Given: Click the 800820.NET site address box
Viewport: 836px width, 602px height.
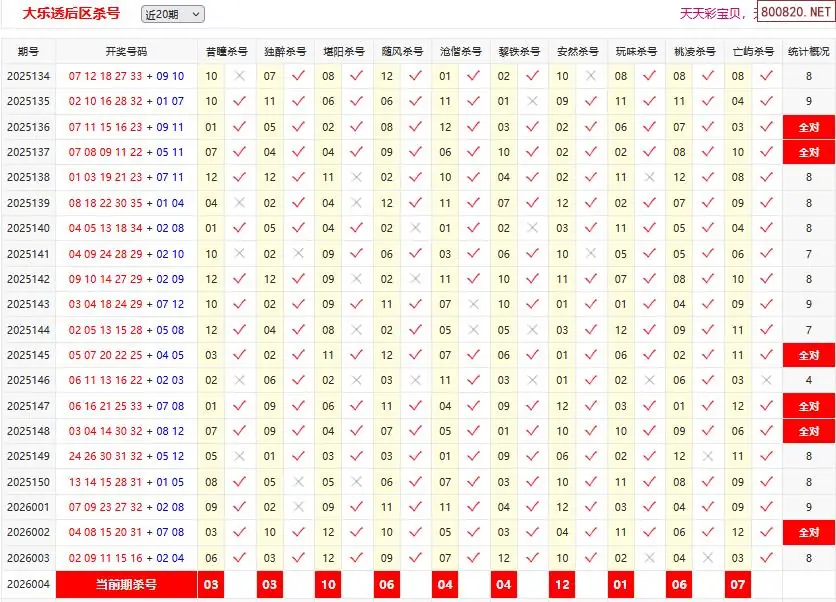Looking at the screenshot, I should click(x=795, y=13).
